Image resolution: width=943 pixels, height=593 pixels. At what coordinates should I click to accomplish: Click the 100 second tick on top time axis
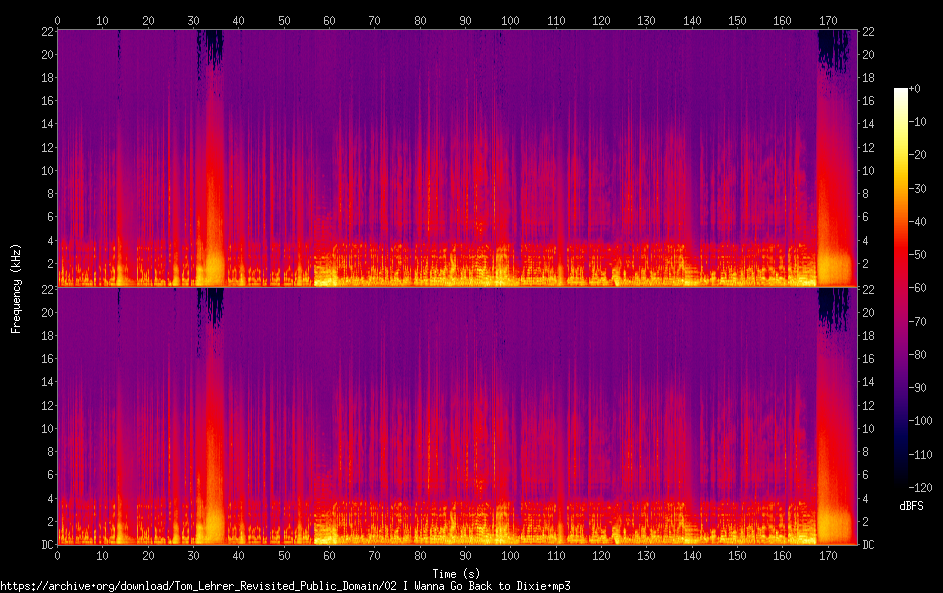point(510,20)
